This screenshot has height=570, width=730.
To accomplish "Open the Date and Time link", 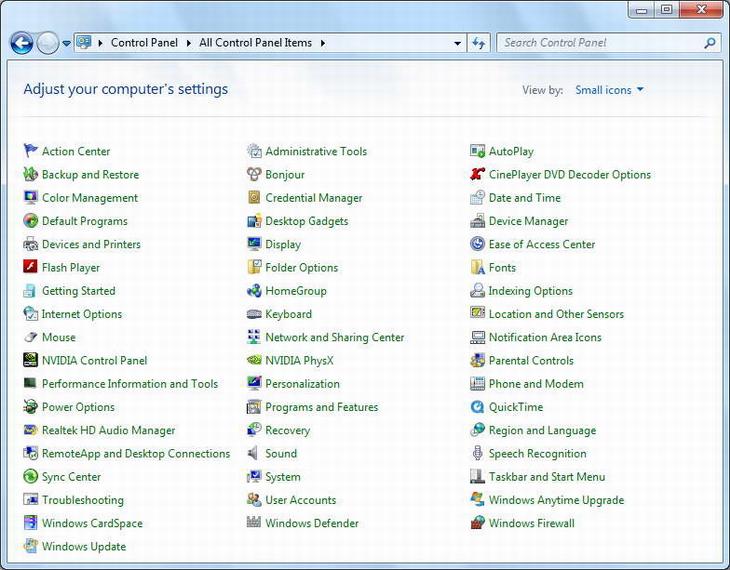I will (x=525, y=198).
